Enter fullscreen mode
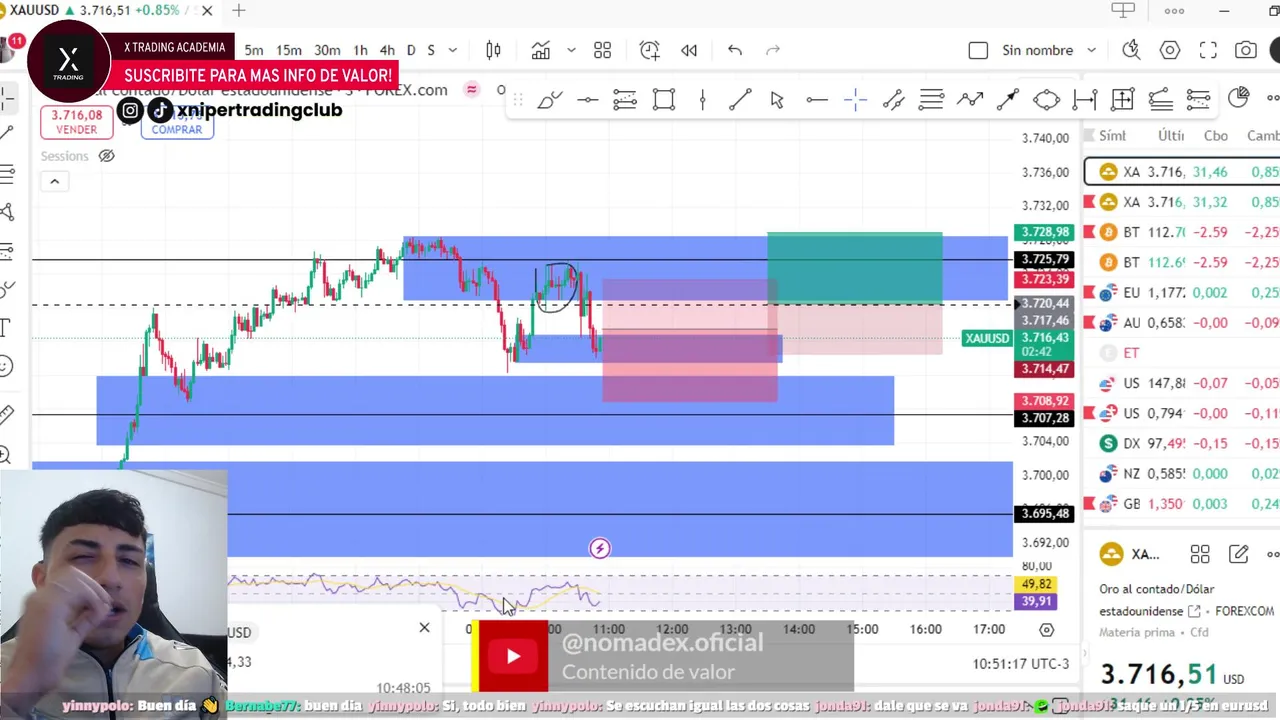Screen dimensions: 1280x720 pyautogui.click(x=1208, y=50)
